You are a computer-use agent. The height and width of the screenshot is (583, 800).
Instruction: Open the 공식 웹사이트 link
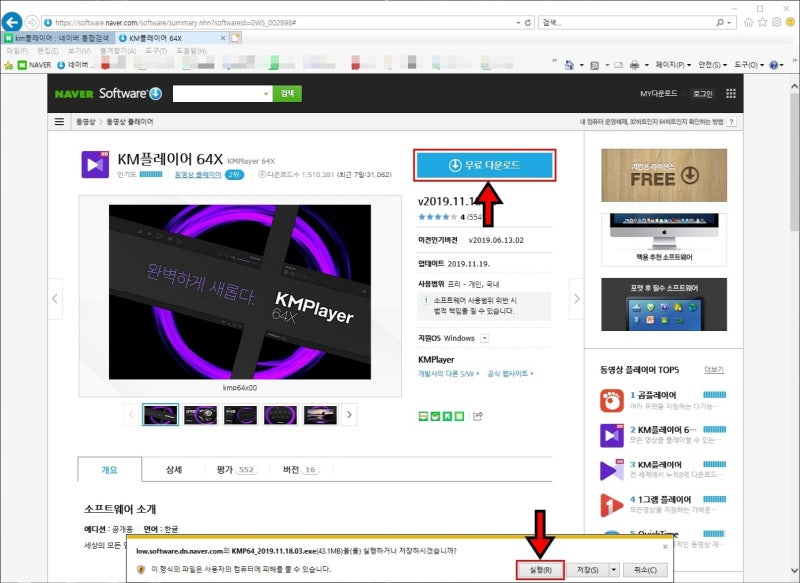510,373
